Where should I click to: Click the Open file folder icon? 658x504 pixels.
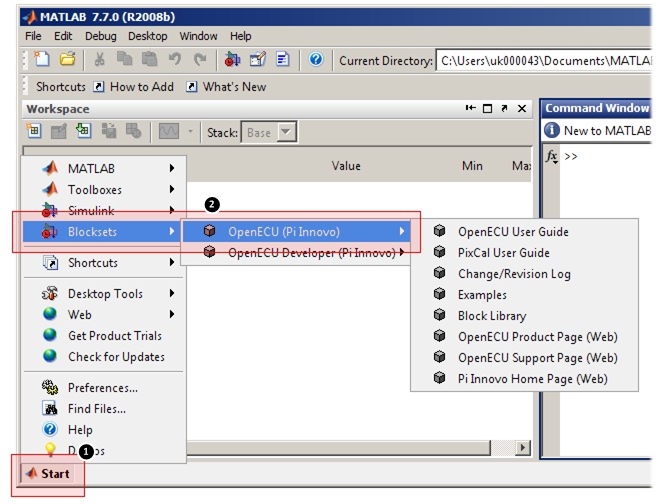click(x=67, y=59)
